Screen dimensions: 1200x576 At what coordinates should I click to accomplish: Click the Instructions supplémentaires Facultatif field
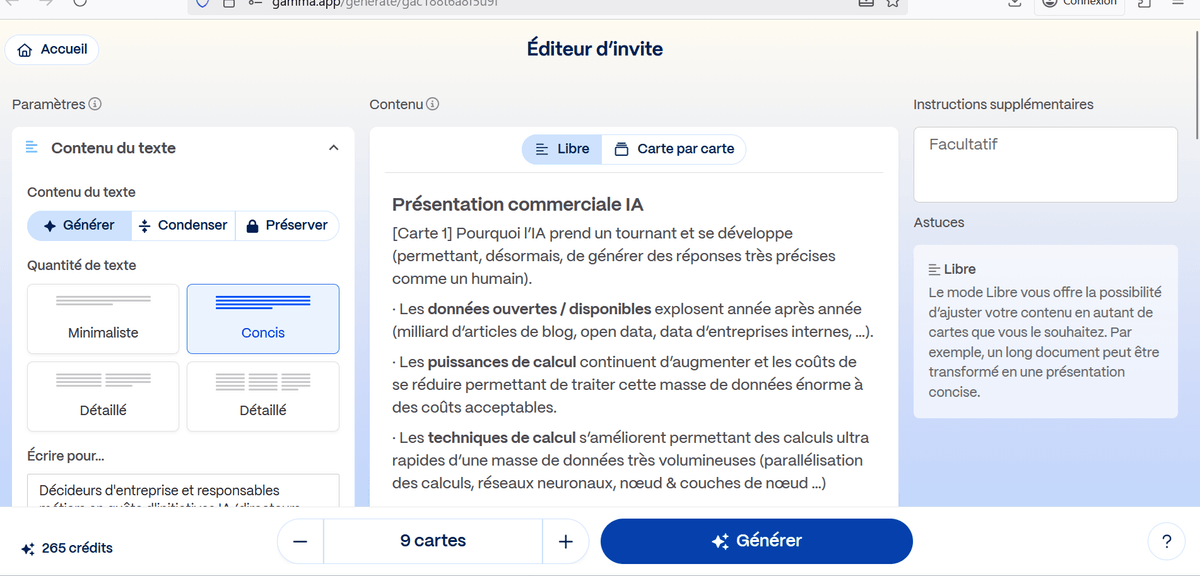[1045, 163]
